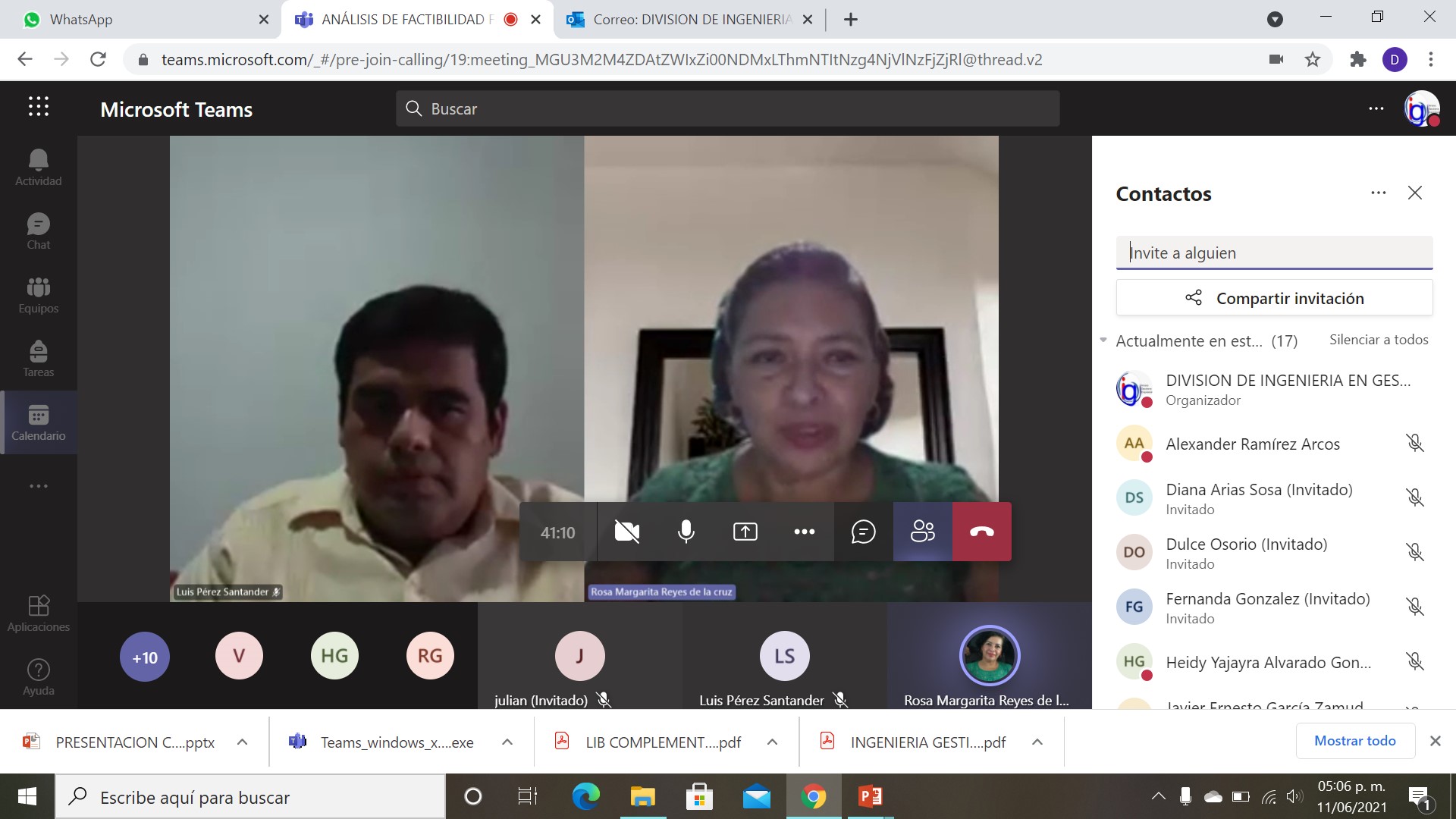This screenshot has height=819, width=1456.
Task: Open the Actividad bell in sidebar
Action: click(x=38, y=168)
